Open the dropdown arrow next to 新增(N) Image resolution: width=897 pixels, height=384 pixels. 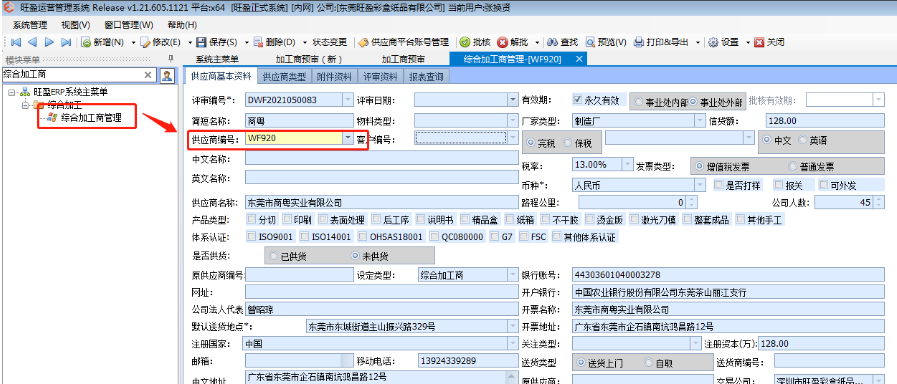point(133,42)
